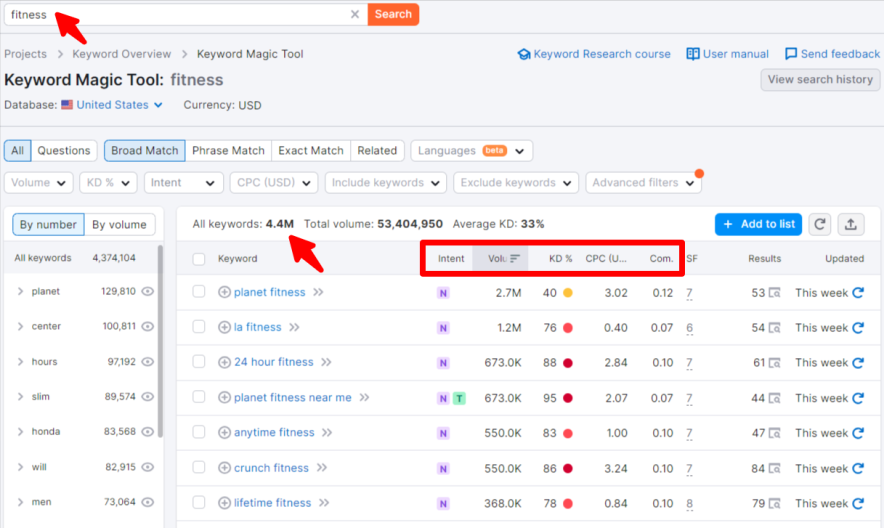Go to Keyword Overview breadcrumb

pos(121,54)
